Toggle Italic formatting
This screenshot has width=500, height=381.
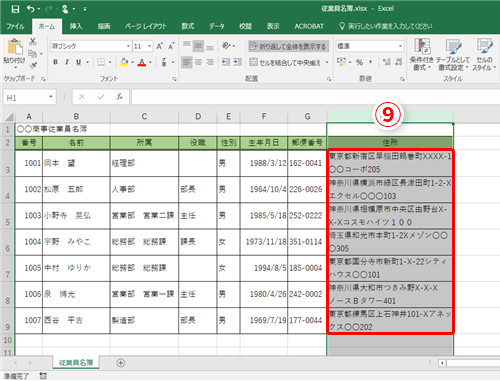(67, 62)
